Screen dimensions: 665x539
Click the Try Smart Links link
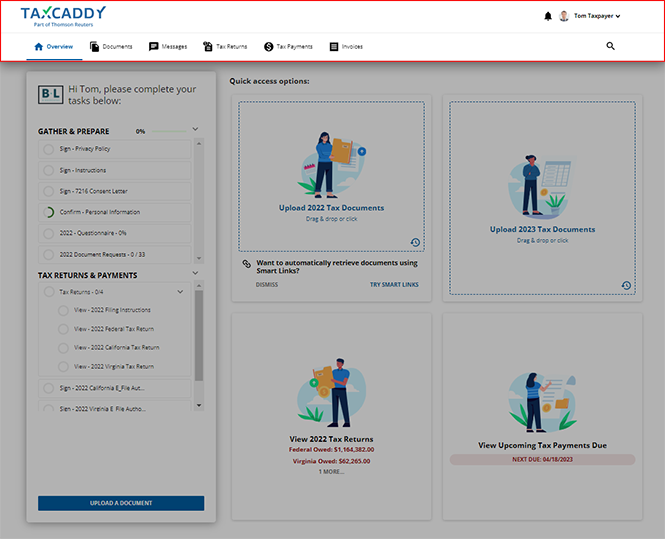click(x=394, y=284)
